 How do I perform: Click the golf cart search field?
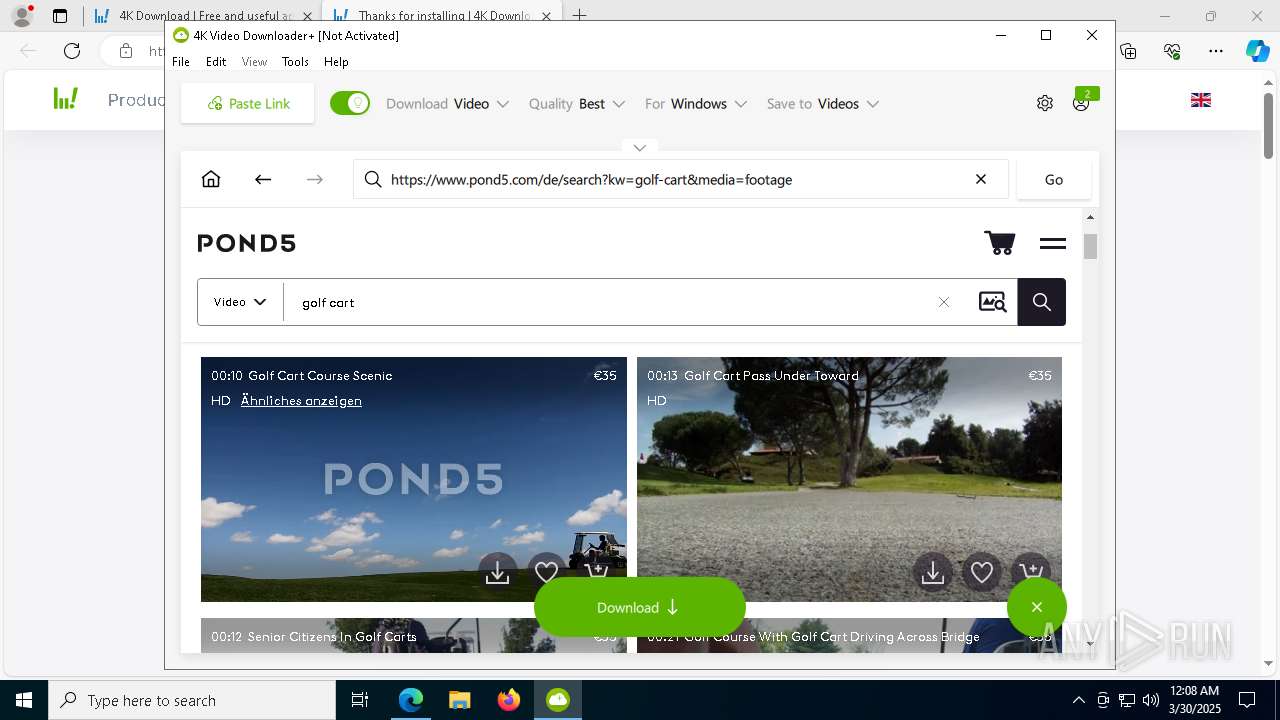[x=610, y=302]
